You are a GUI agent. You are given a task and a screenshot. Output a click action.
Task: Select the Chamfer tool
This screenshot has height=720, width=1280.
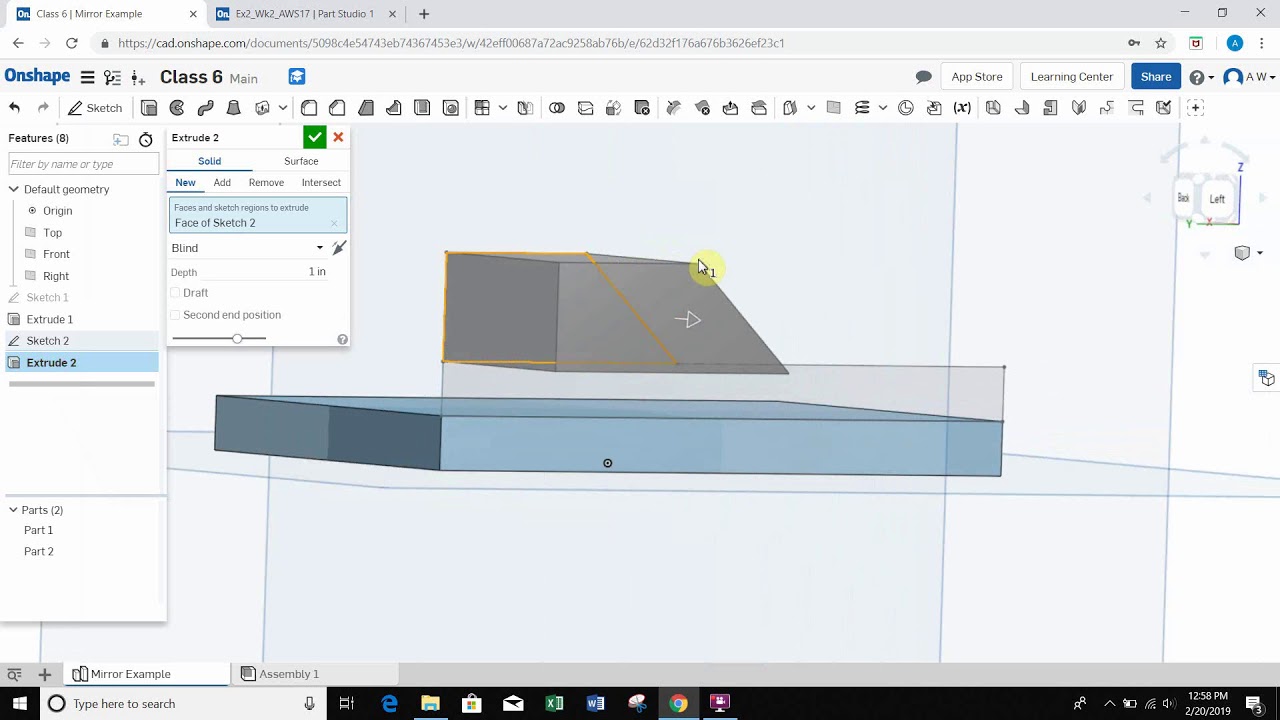click(337, 108)
